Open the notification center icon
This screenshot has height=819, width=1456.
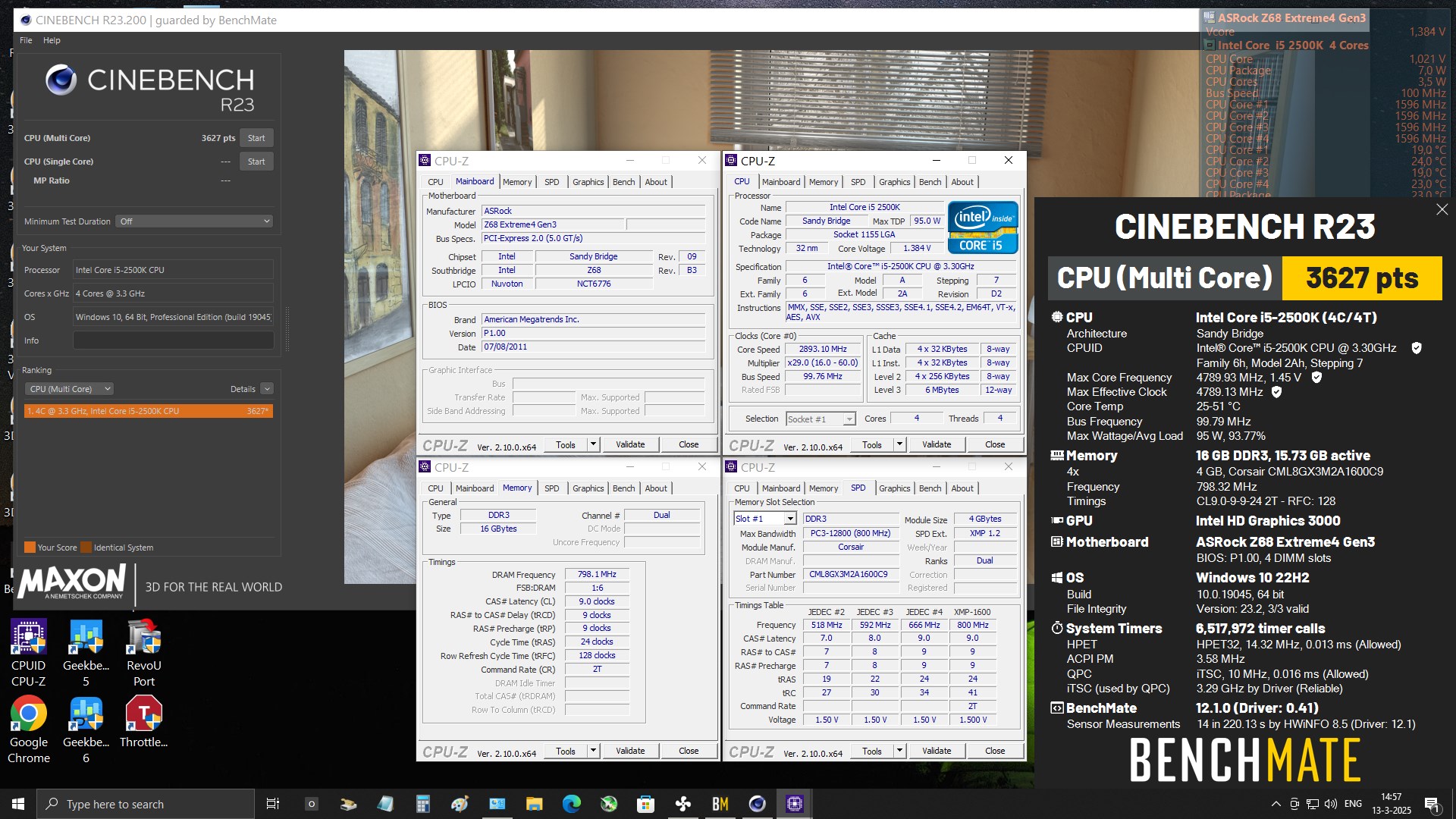(1432, 805)
